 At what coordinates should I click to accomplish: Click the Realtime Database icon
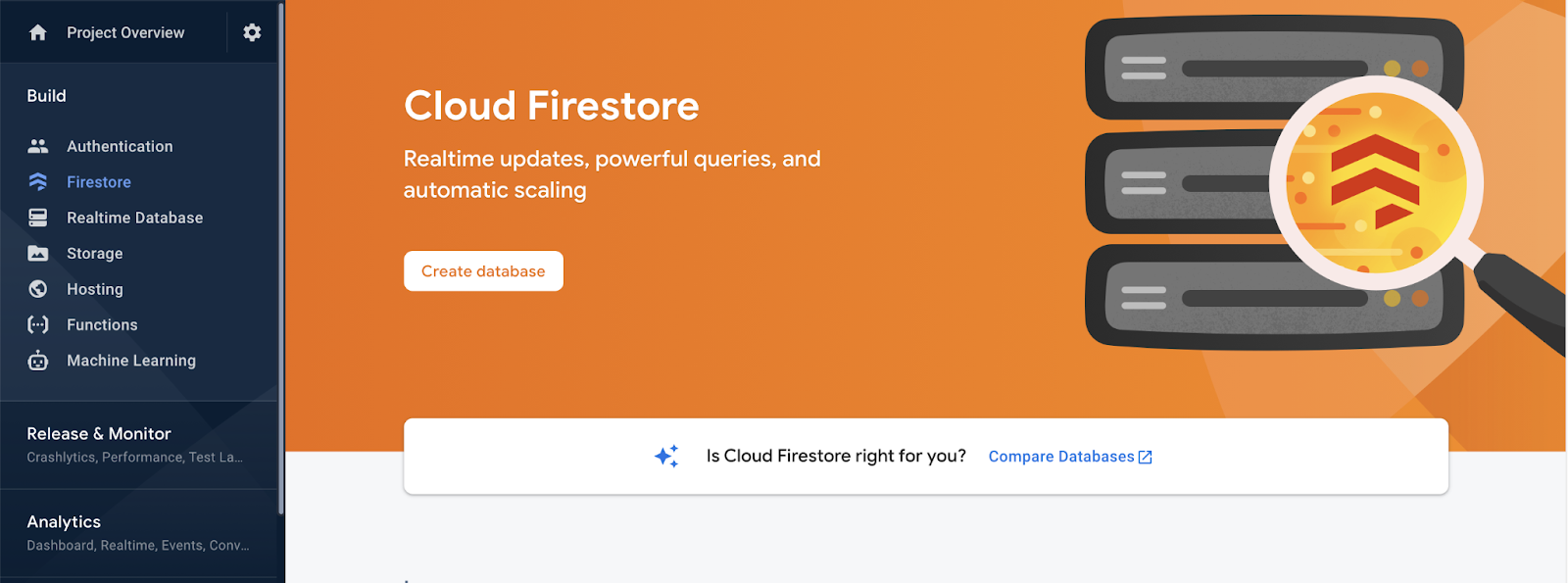click(38, 218)
